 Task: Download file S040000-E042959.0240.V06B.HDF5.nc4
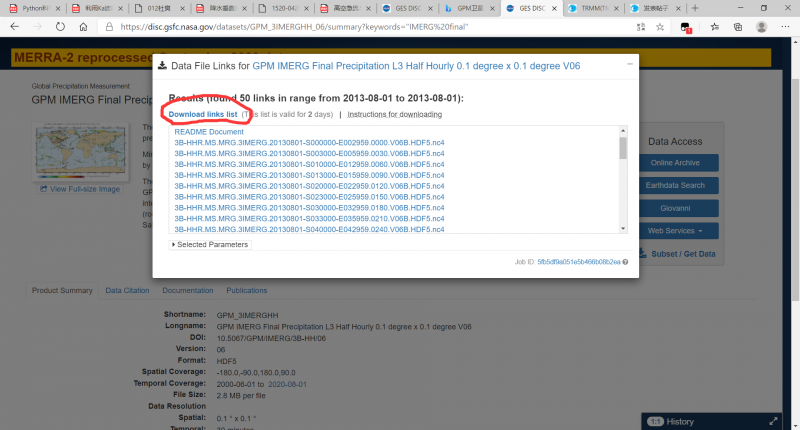tap(309, 229)
